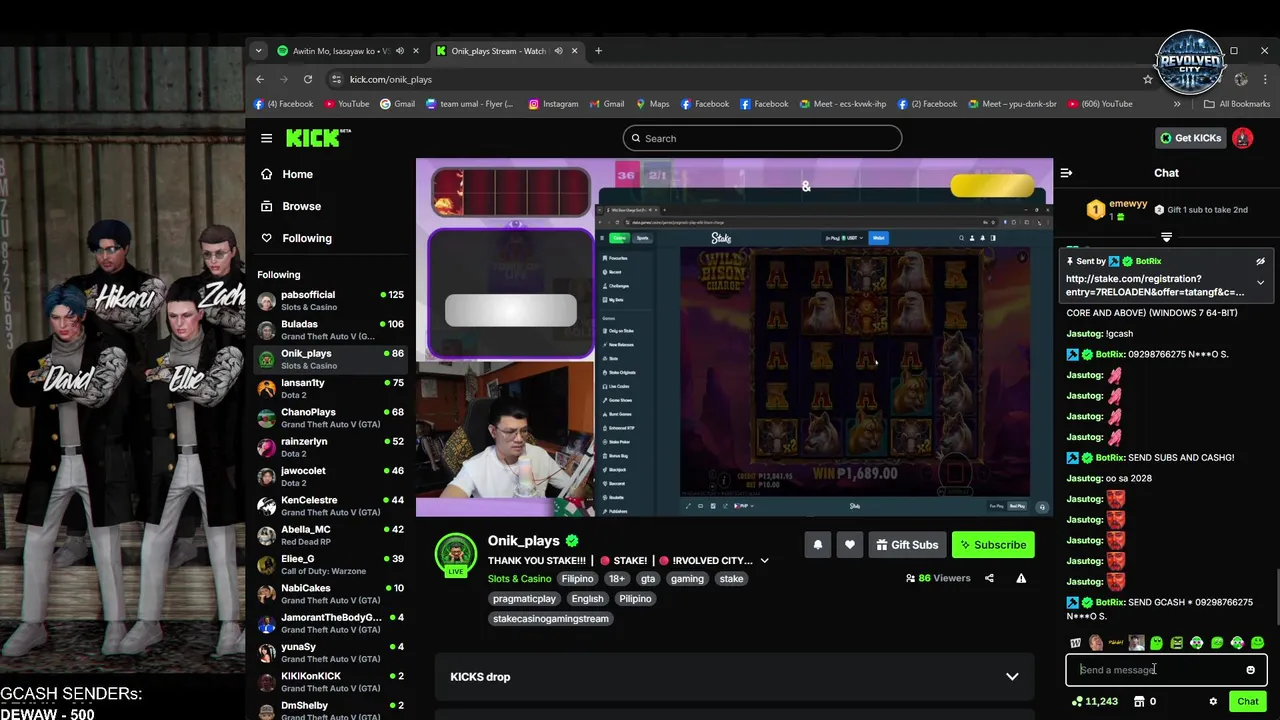Hide the pinned BotRix message

tap(1260, 261)
